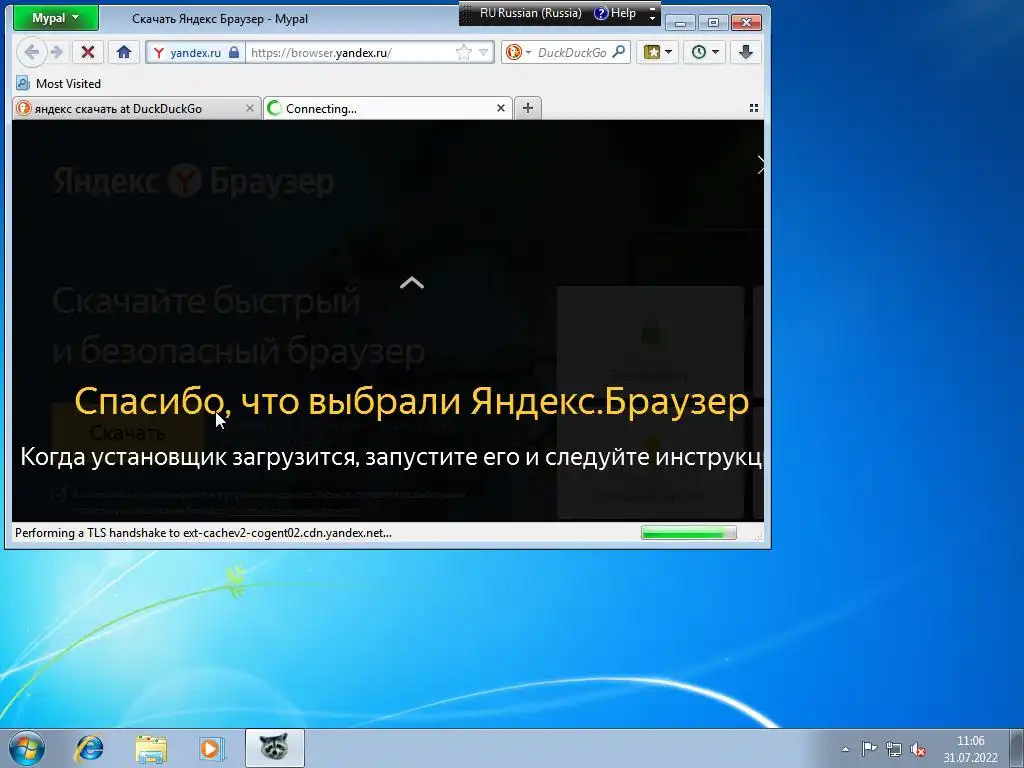Screen dimensions: 1024x768
Task: Go back with the browser back arrow
Action: tap(31, 52)
